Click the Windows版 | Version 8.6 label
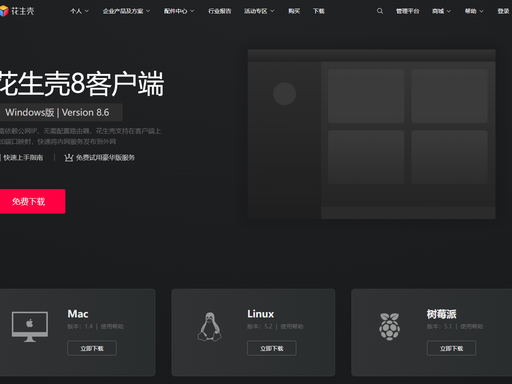This screenshot has height=384, width=512. tap(61, 112)
